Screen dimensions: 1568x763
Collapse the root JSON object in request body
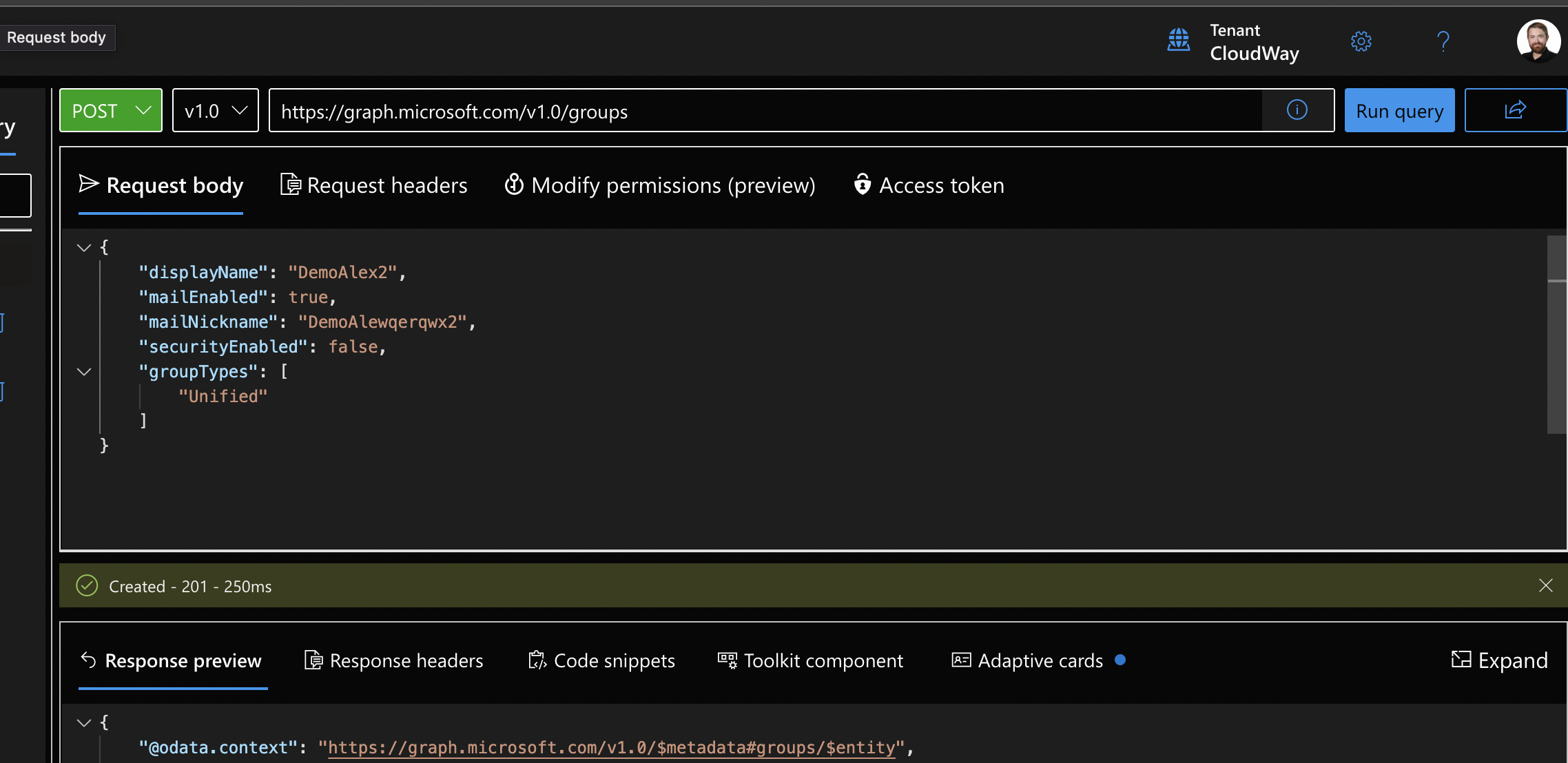(x=83, y=248)
